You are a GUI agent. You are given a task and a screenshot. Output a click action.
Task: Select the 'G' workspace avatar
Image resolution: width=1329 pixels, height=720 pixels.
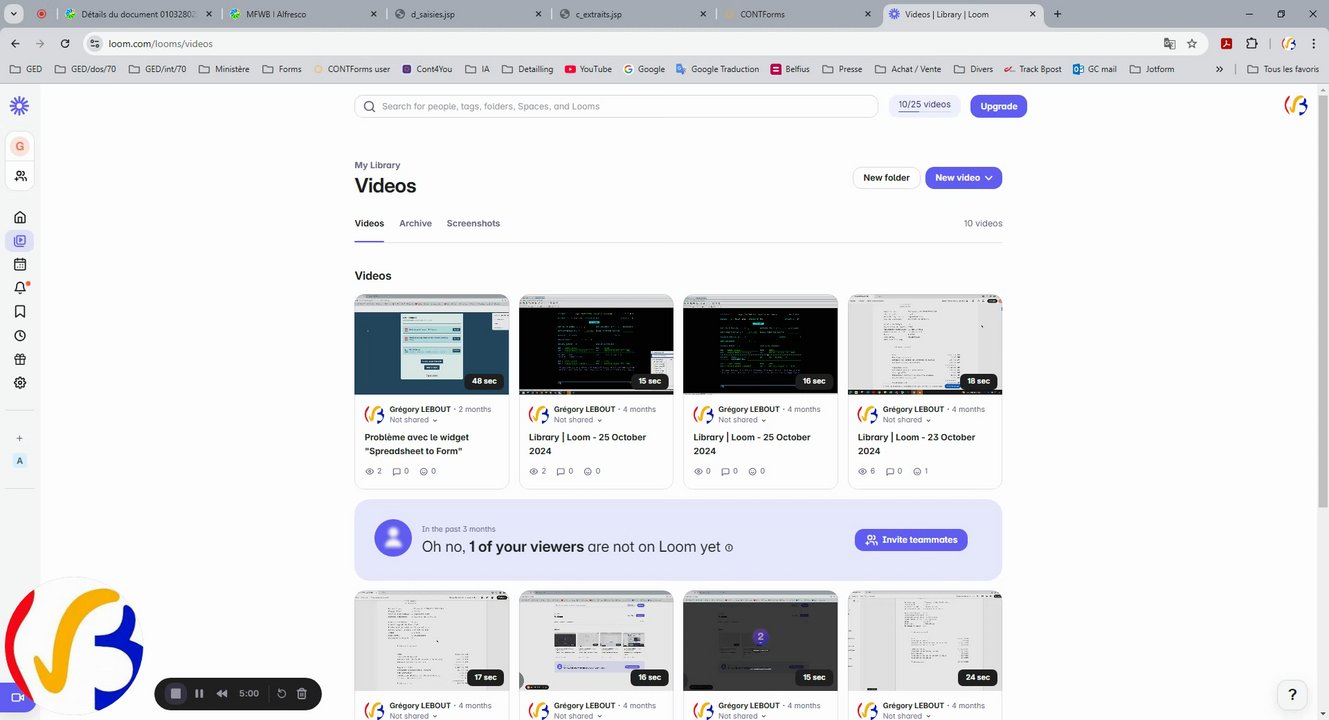point(19,146)
